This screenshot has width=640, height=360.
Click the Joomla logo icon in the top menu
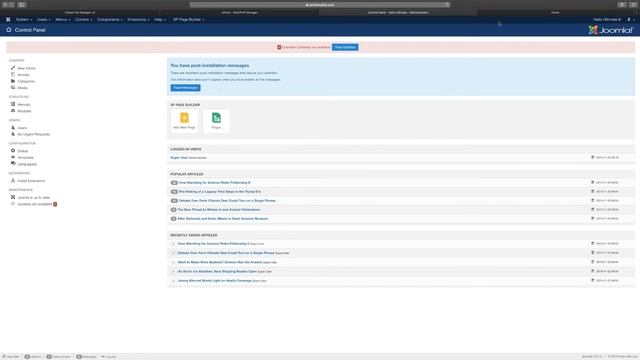tap(8, 20)
